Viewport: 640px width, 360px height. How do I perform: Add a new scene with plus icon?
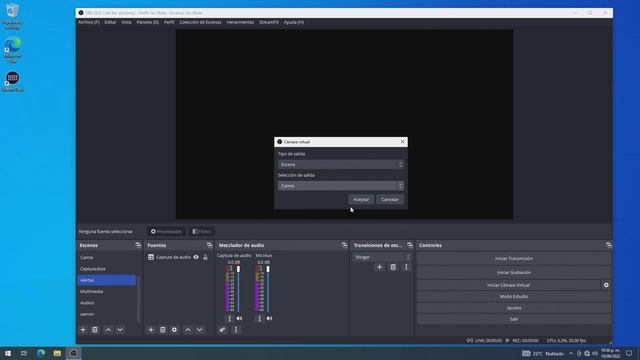tap(83, 330)
